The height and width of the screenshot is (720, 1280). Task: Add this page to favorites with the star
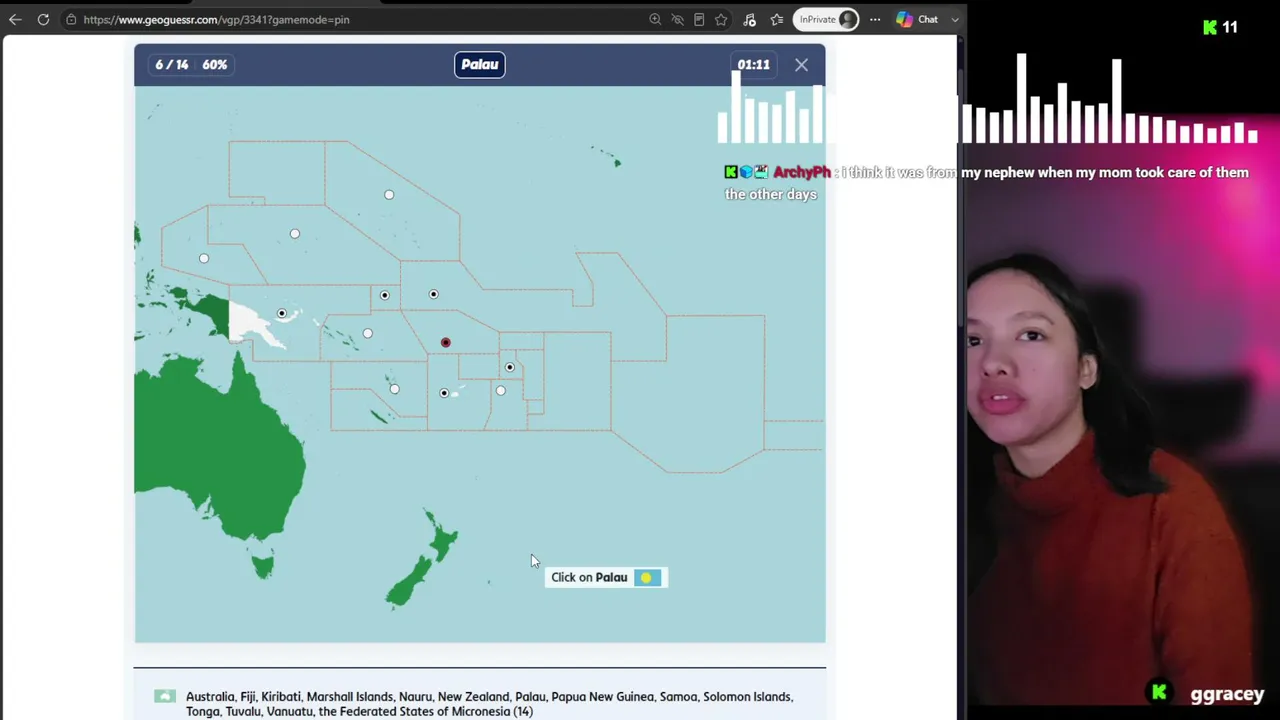coord(721,19)
